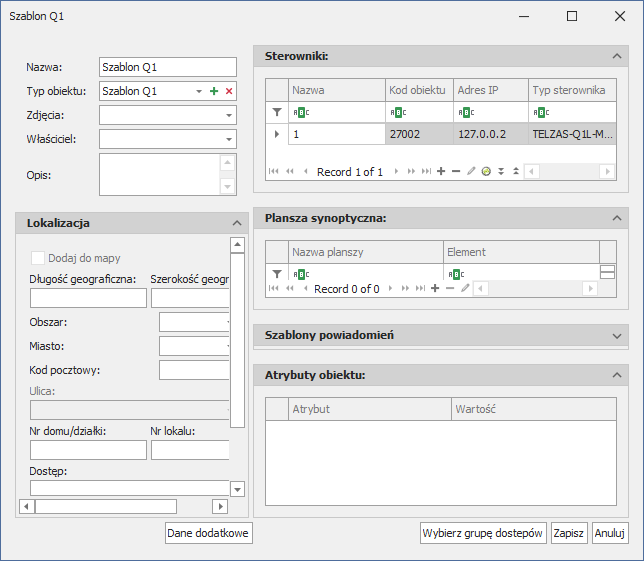This screenshot has width=644, height=561.
Task: Open ABC filter in Kod obiektu column
Action: point(398,113)
